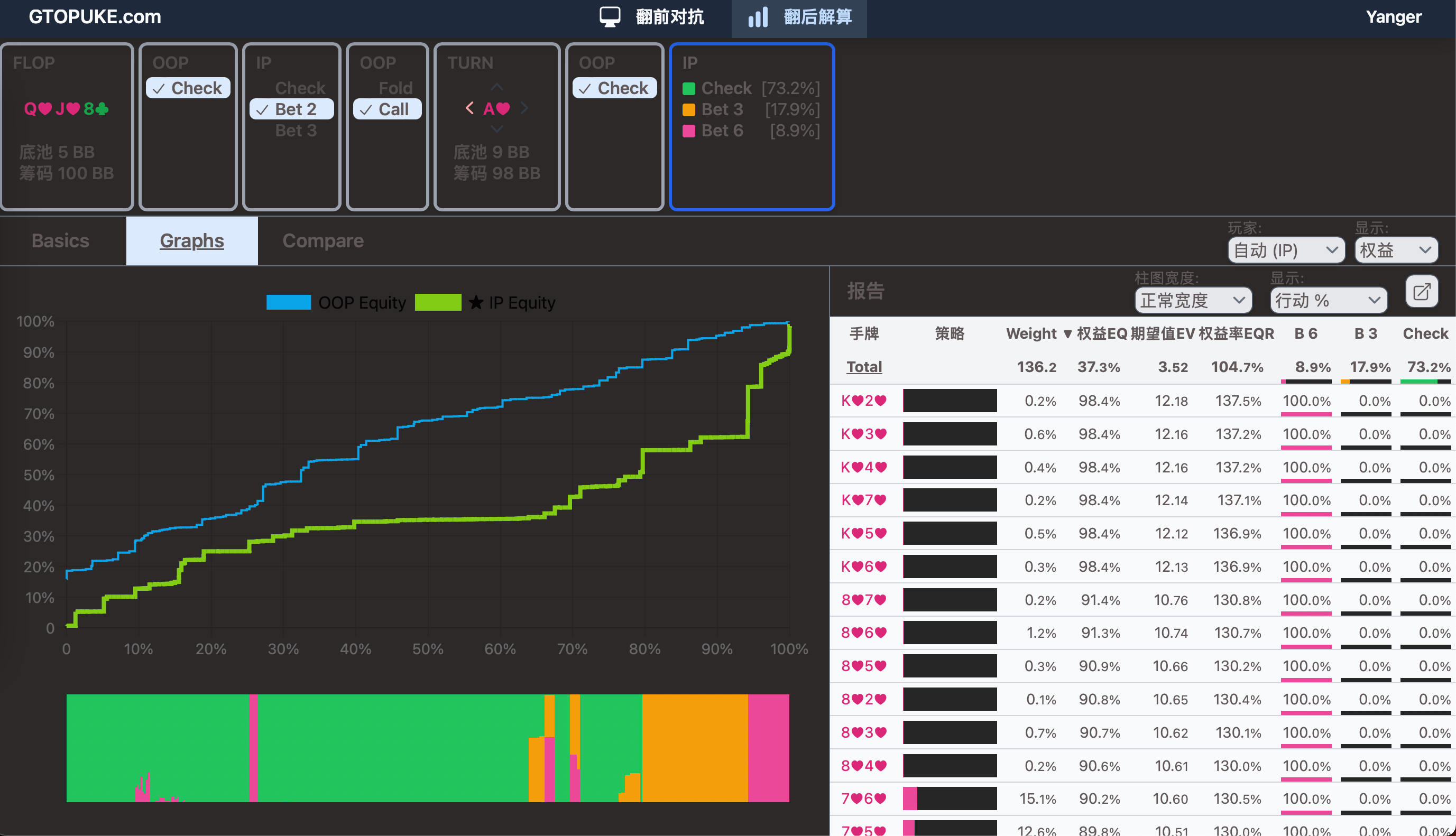Sort by the B 6 column header
The height and width of the screenshot is (836, 1456).
[1305, 333]
